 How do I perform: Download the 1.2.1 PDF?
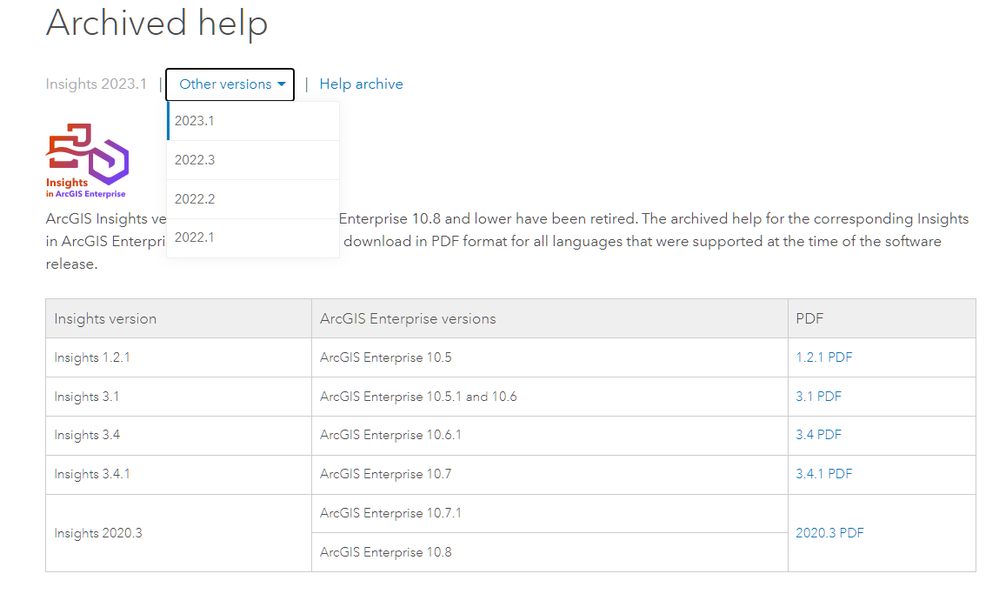tap(824, 357)
